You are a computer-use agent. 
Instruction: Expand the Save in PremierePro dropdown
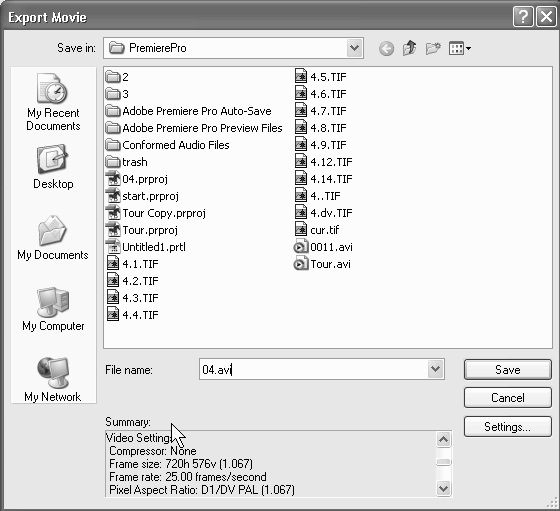(354, 48)
